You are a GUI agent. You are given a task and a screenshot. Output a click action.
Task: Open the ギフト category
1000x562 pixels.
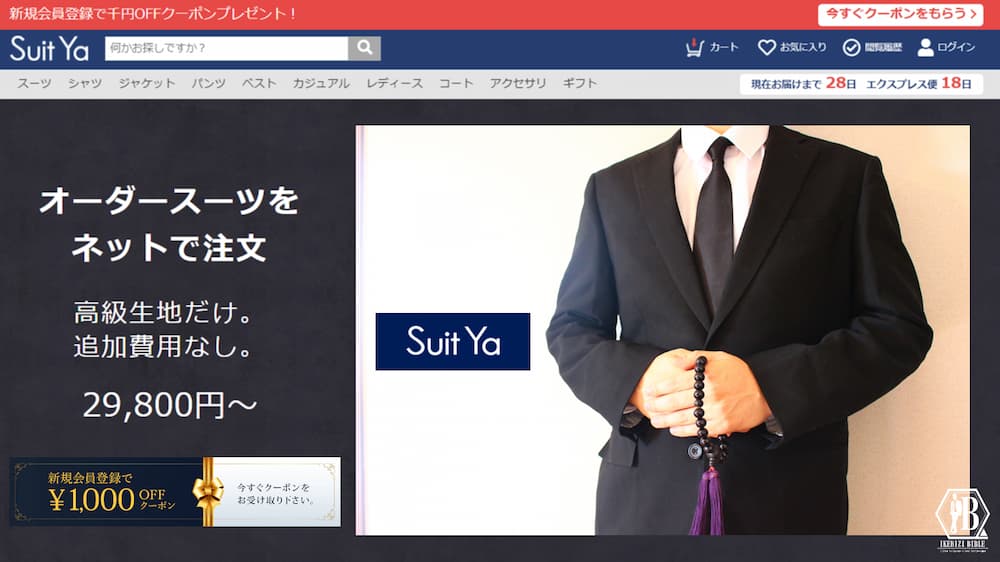(580, 84)
